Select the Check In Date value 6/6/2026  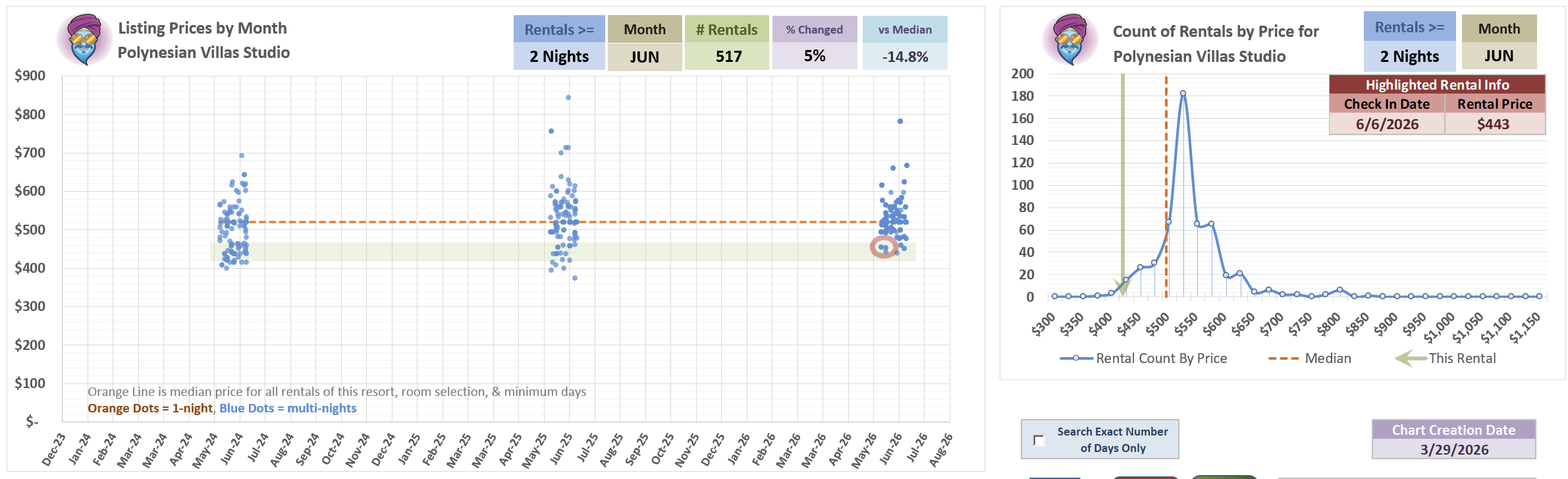pos(1387,124)
